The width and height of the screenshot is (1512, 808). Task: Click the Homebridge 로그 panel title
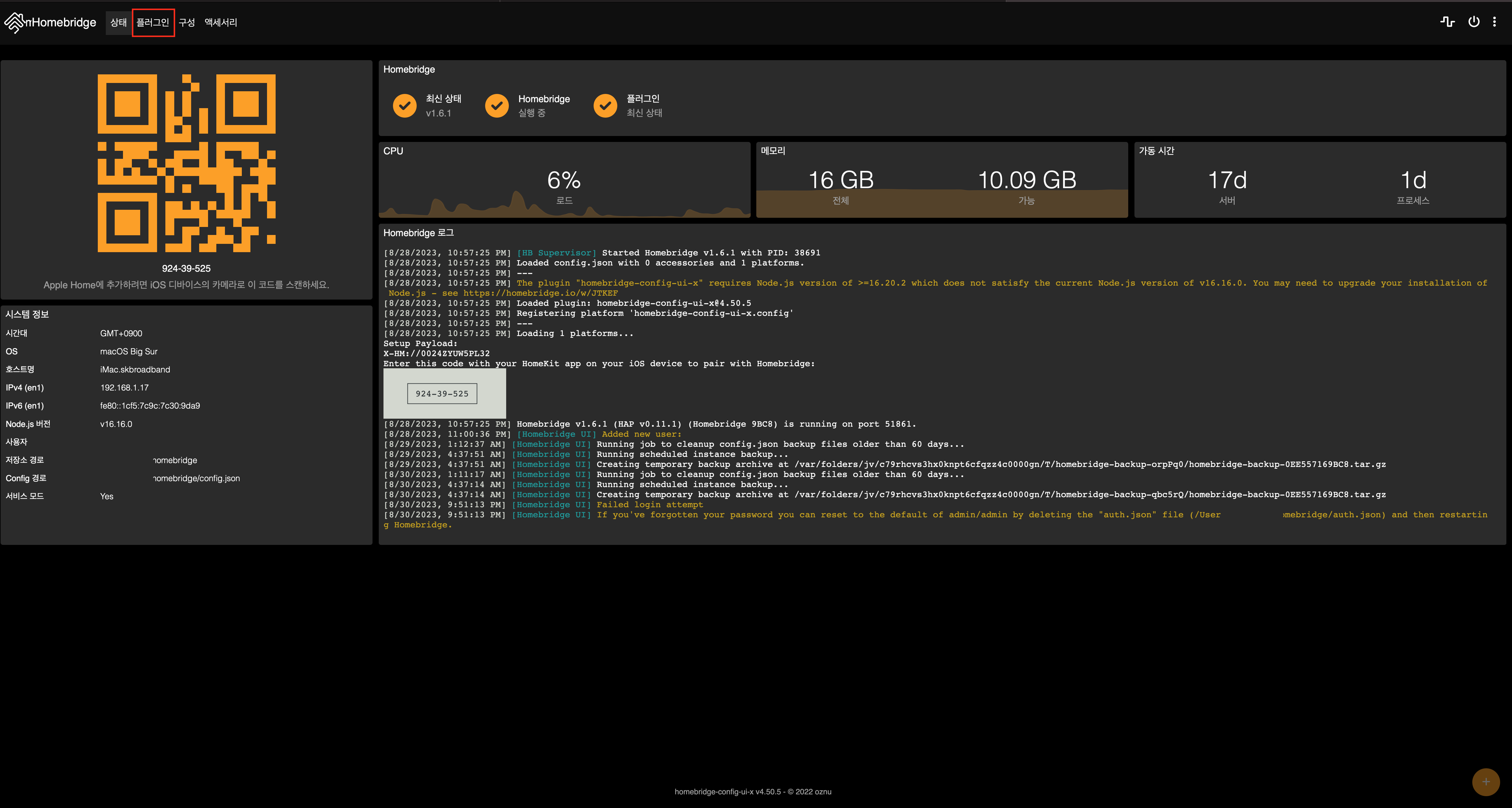pos(418,233)
